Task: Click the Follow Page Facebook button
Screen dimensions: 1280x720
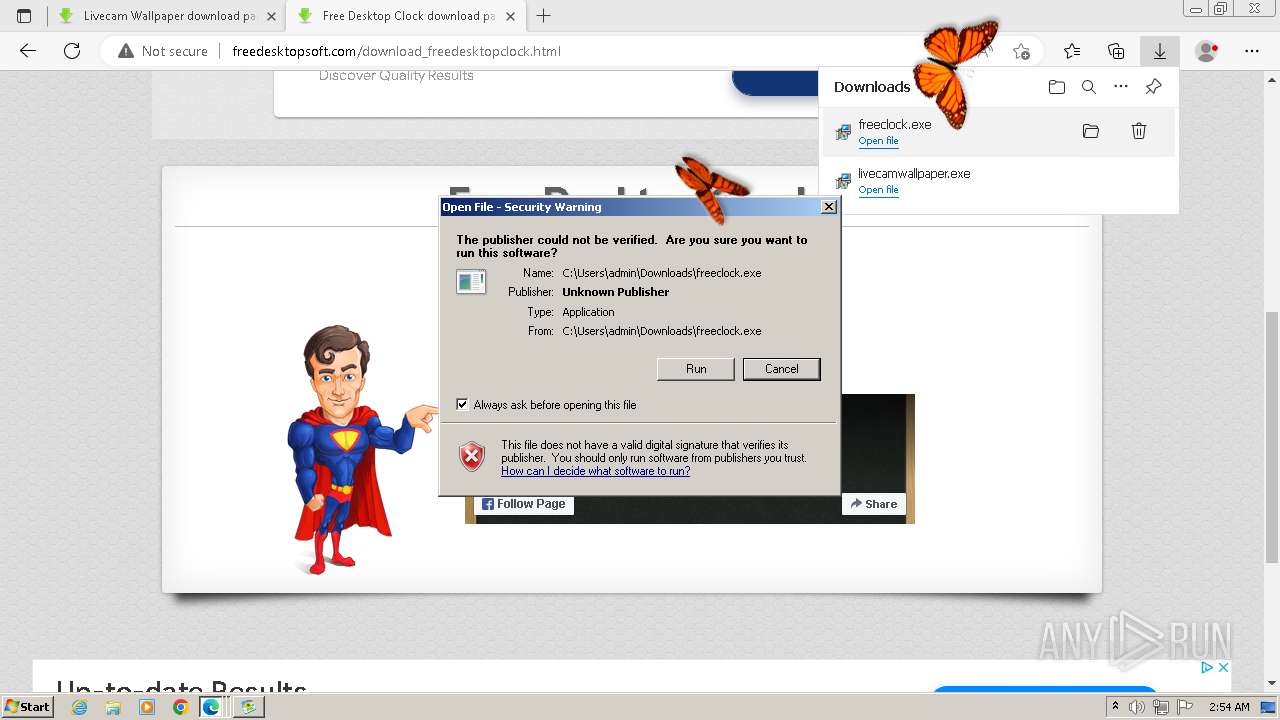Action: click(x=523, y=504)
